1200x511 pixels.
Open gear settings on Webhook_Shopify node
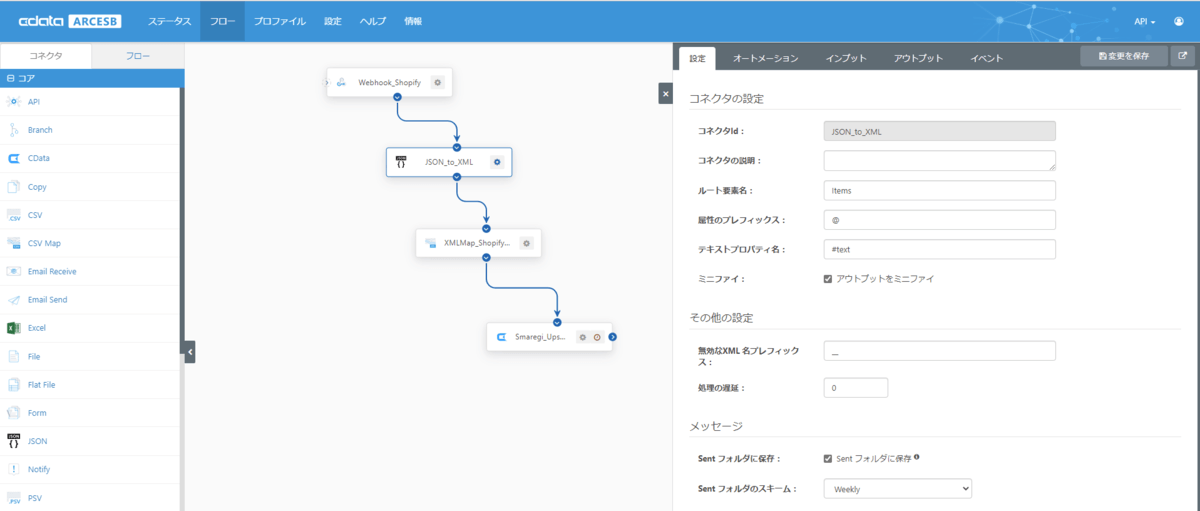(437, 82)
